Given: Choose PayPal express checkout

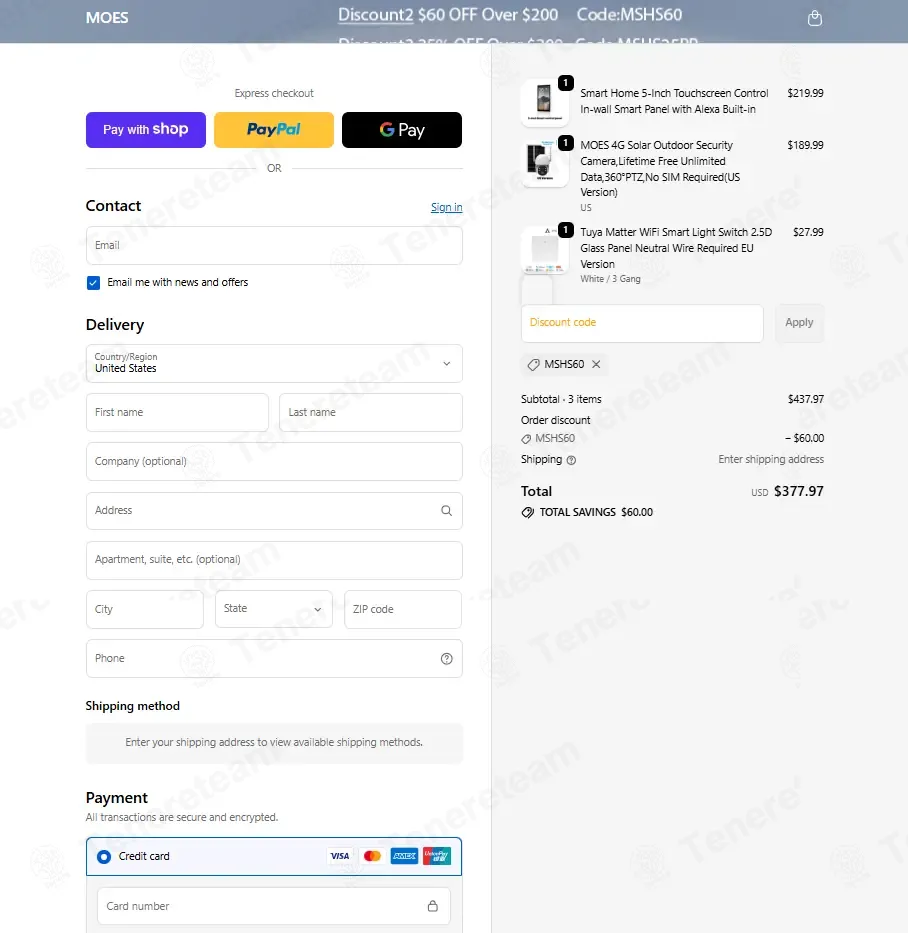Looking at the screenshot, I should point(274,130).
